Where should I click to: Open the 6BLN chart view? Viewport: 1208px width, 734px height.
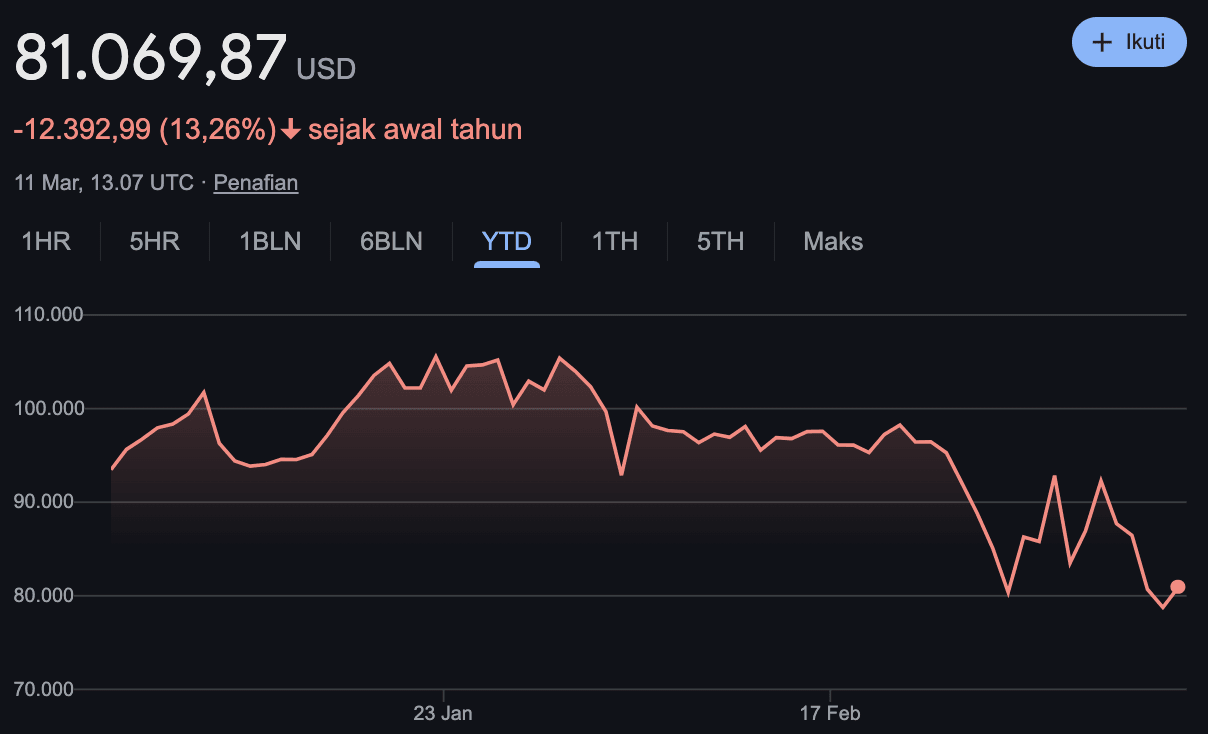coord(390,241)
